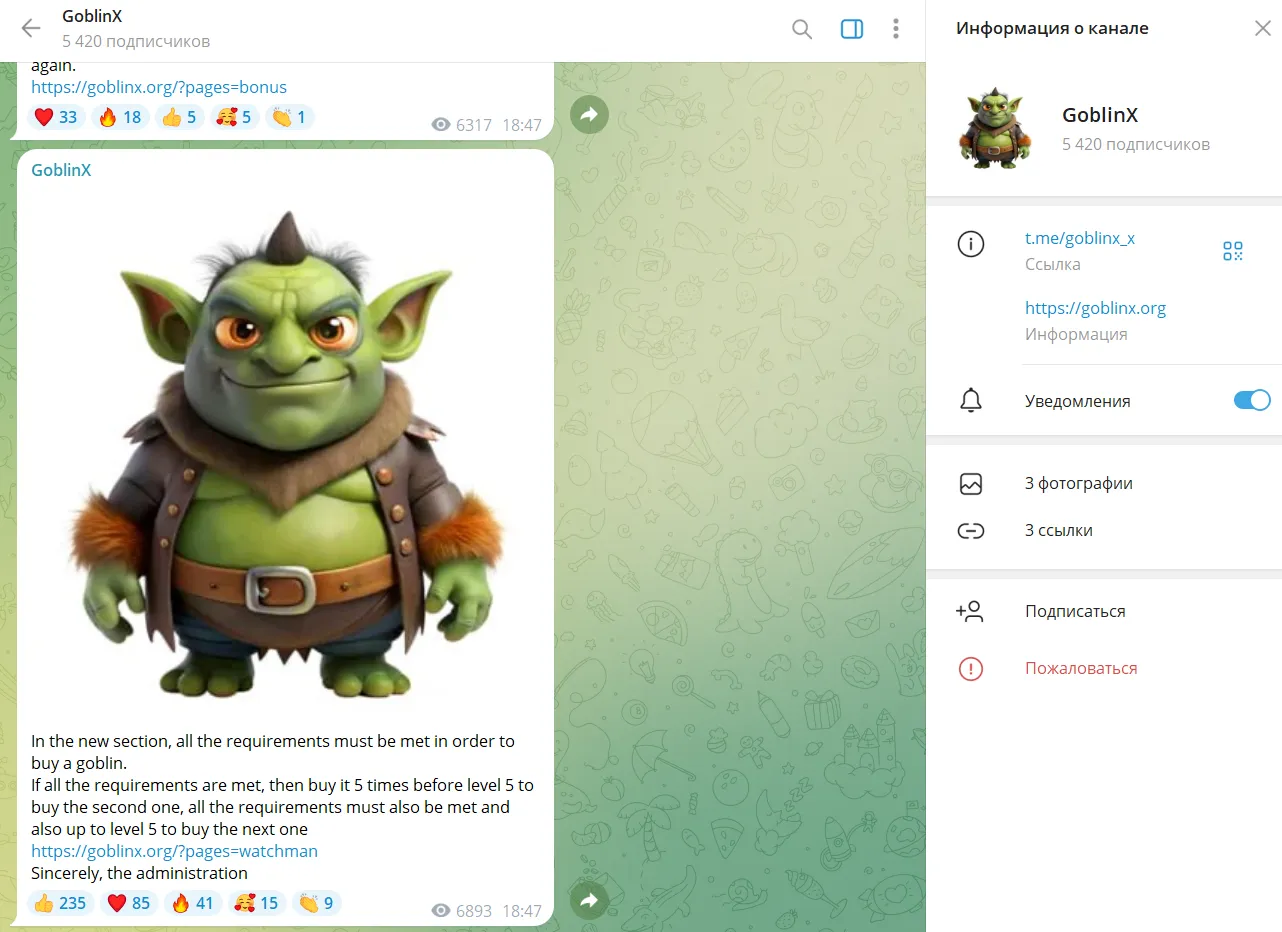Image resolution: width=1282 pixels, height=932 pixels.
Task: Show the QR code for channel link
Action: point(1233,251)
